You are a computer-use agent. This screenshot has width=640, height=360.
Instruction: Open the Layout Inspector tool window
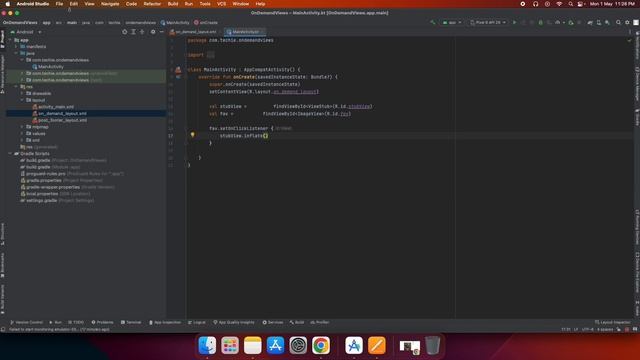[x=613, y=322]
